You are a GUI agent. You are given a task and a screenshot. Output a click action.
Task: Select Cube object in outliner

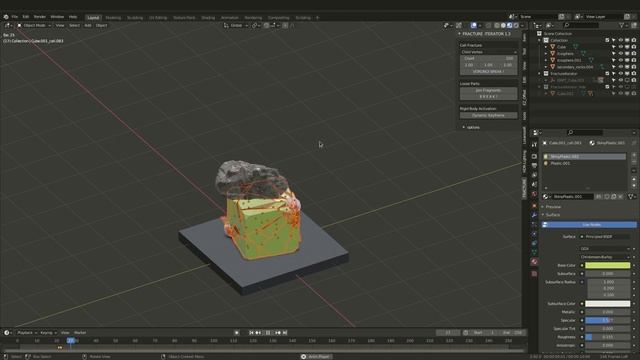(x=561, y=47)
